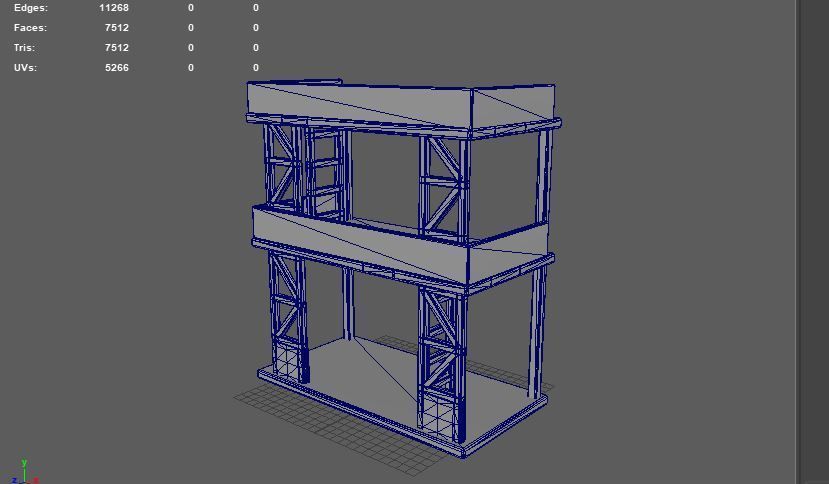Select the scaffold tower model in viewport
This screenshot has width=829, height=484.
(402, 268)
